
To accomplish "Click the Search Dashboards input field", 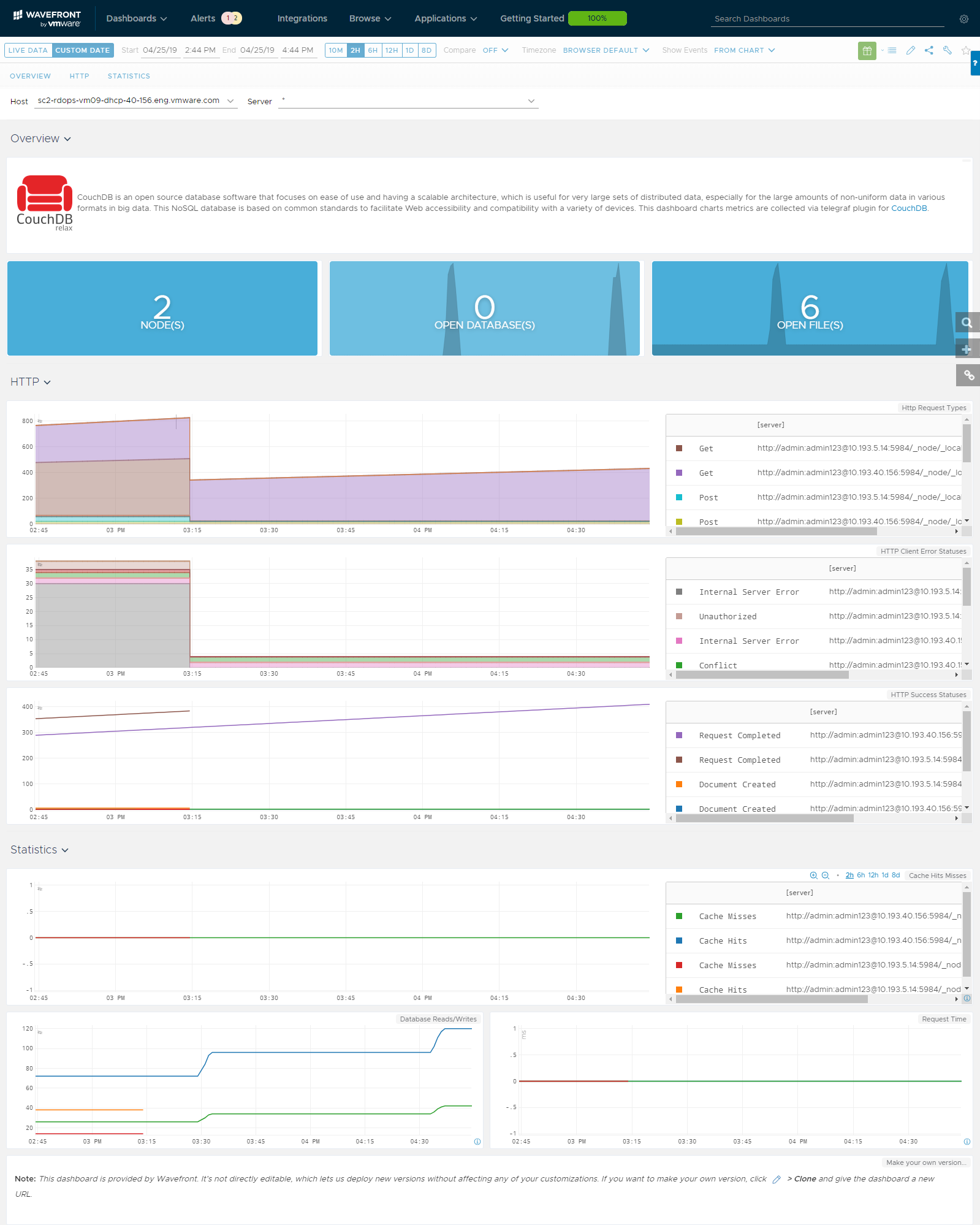I will 827,19.
